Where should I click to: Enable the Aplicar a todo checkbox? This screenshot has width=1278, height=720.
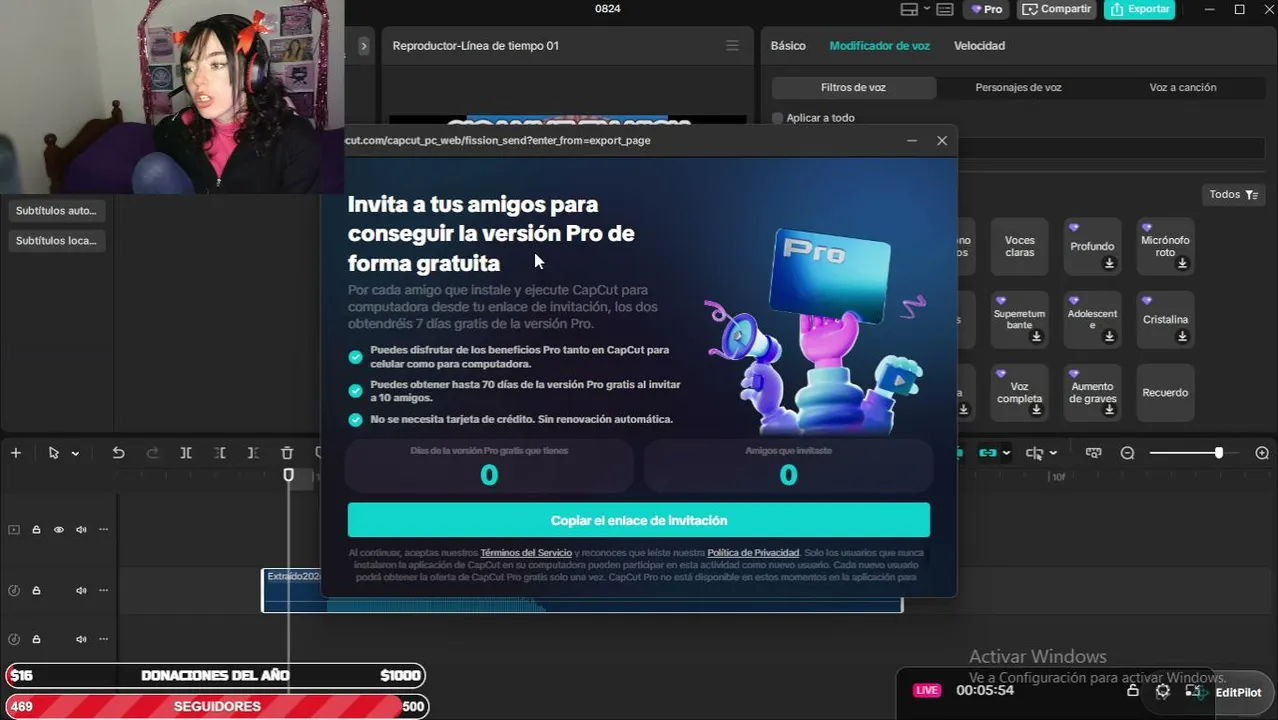pos(777,118)
